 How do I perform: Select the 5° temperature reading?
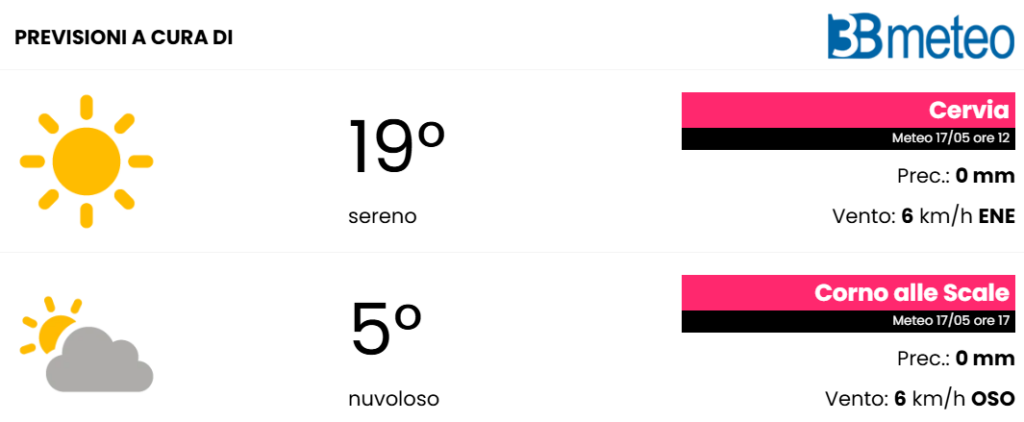(x=386, y=329)
